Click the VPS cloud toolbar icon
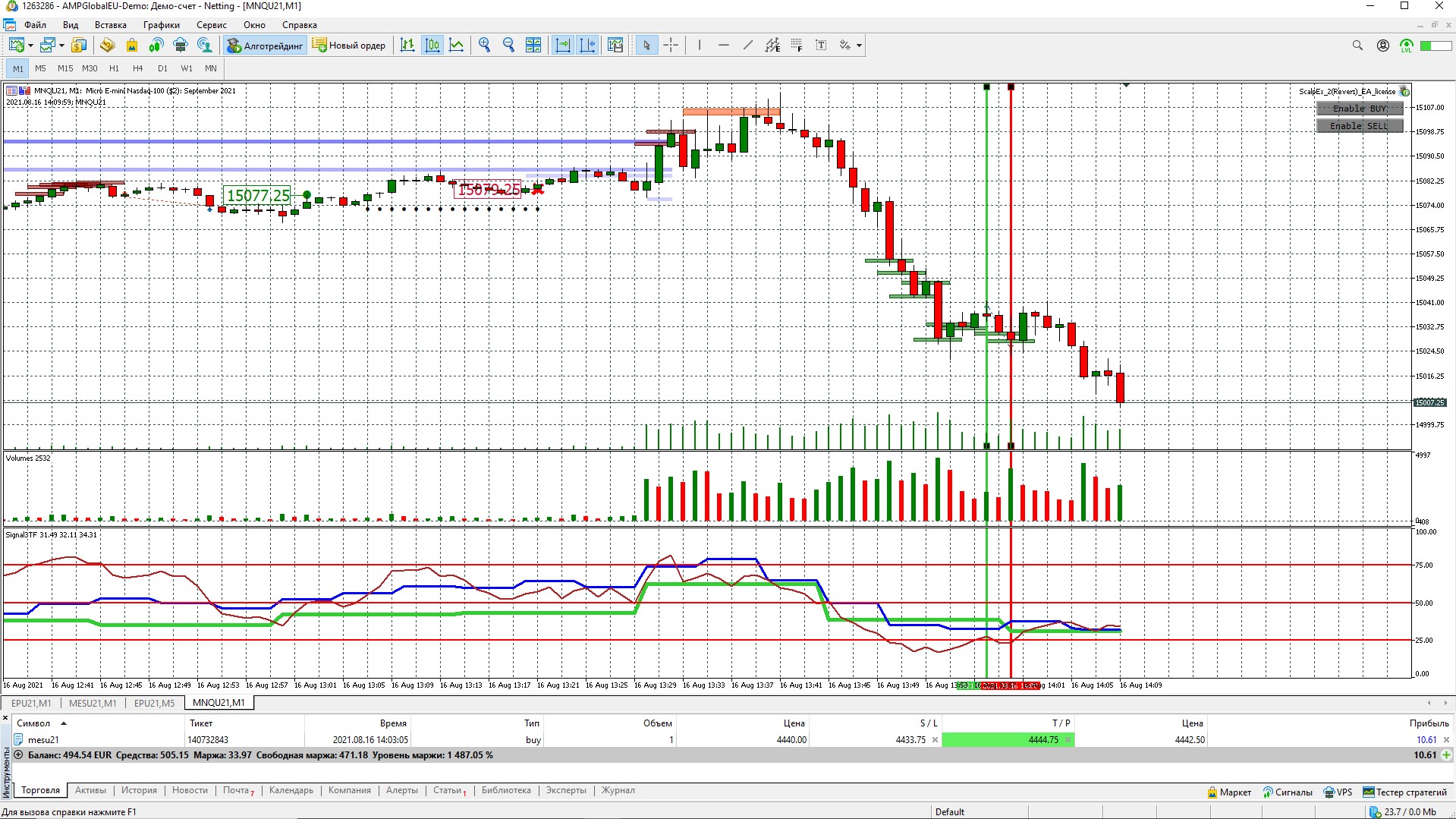Viewport: 1456px width, 819px height. point(180,46)
